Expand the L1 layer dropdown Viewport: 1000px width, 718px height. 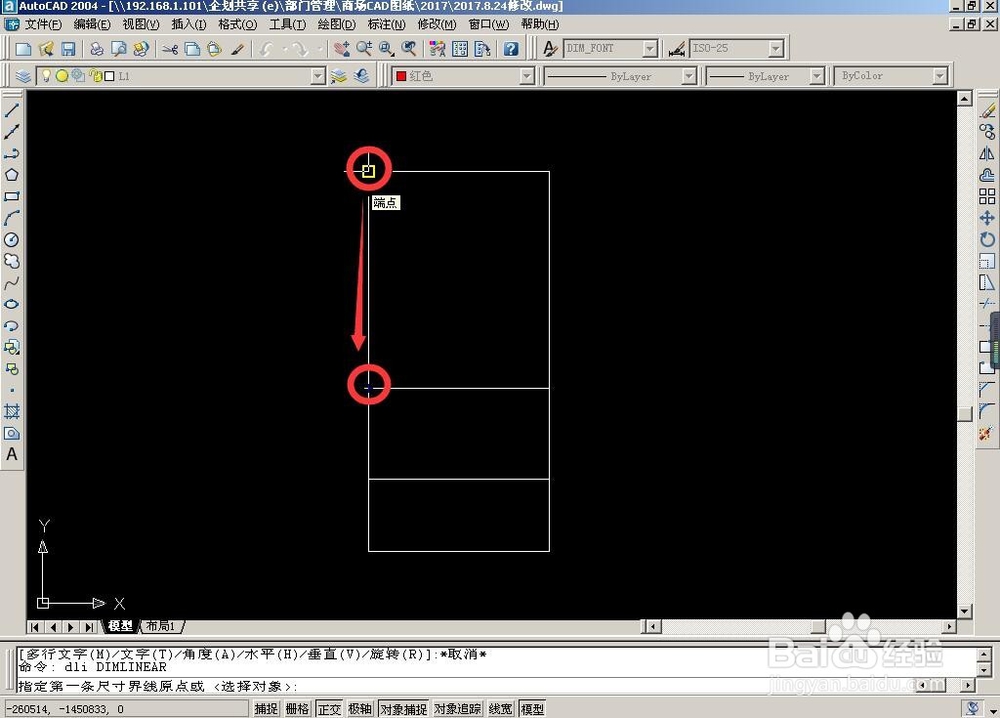pos(318,77)
